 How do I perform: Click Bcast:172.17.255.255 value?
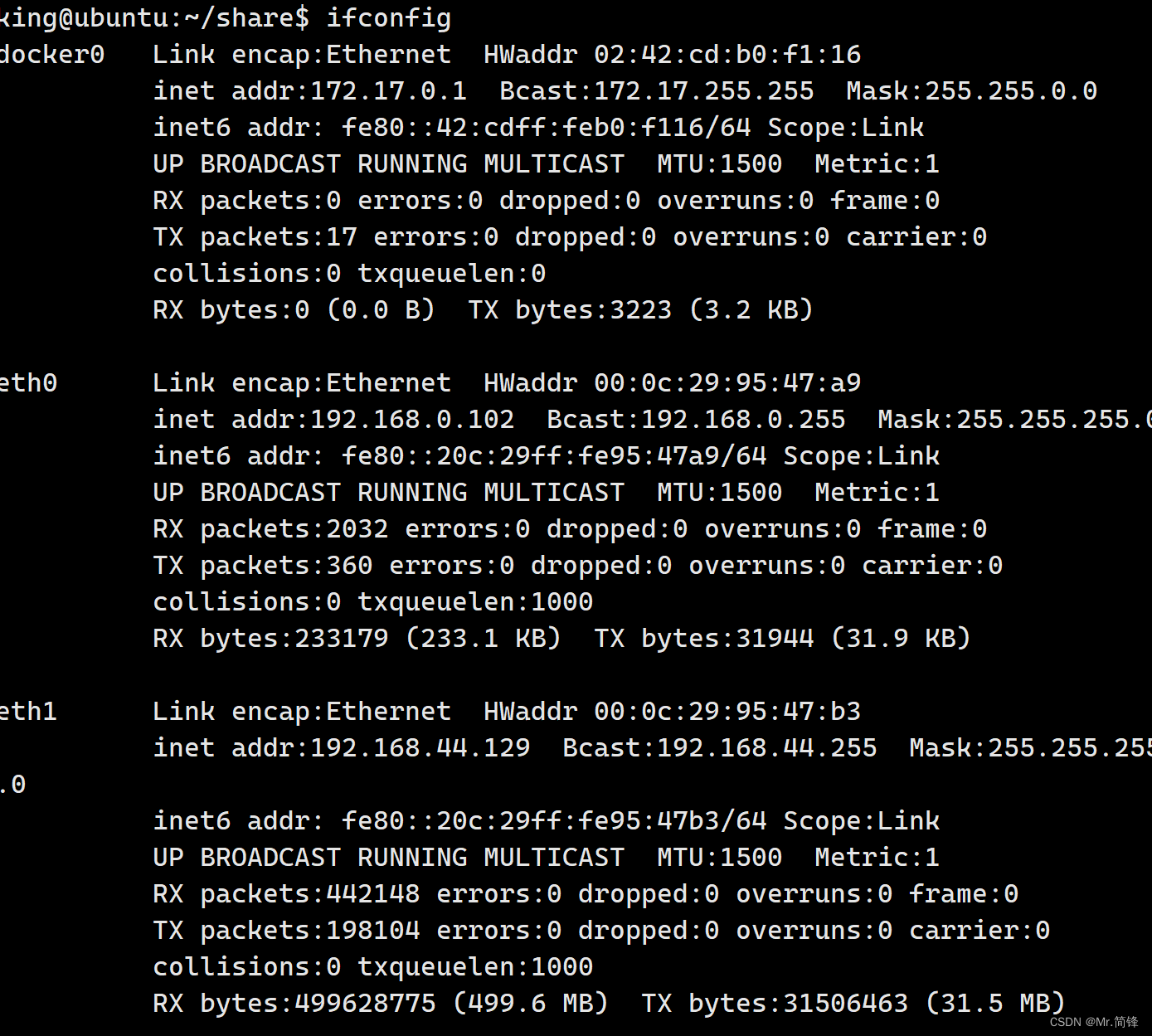point(657,91)
